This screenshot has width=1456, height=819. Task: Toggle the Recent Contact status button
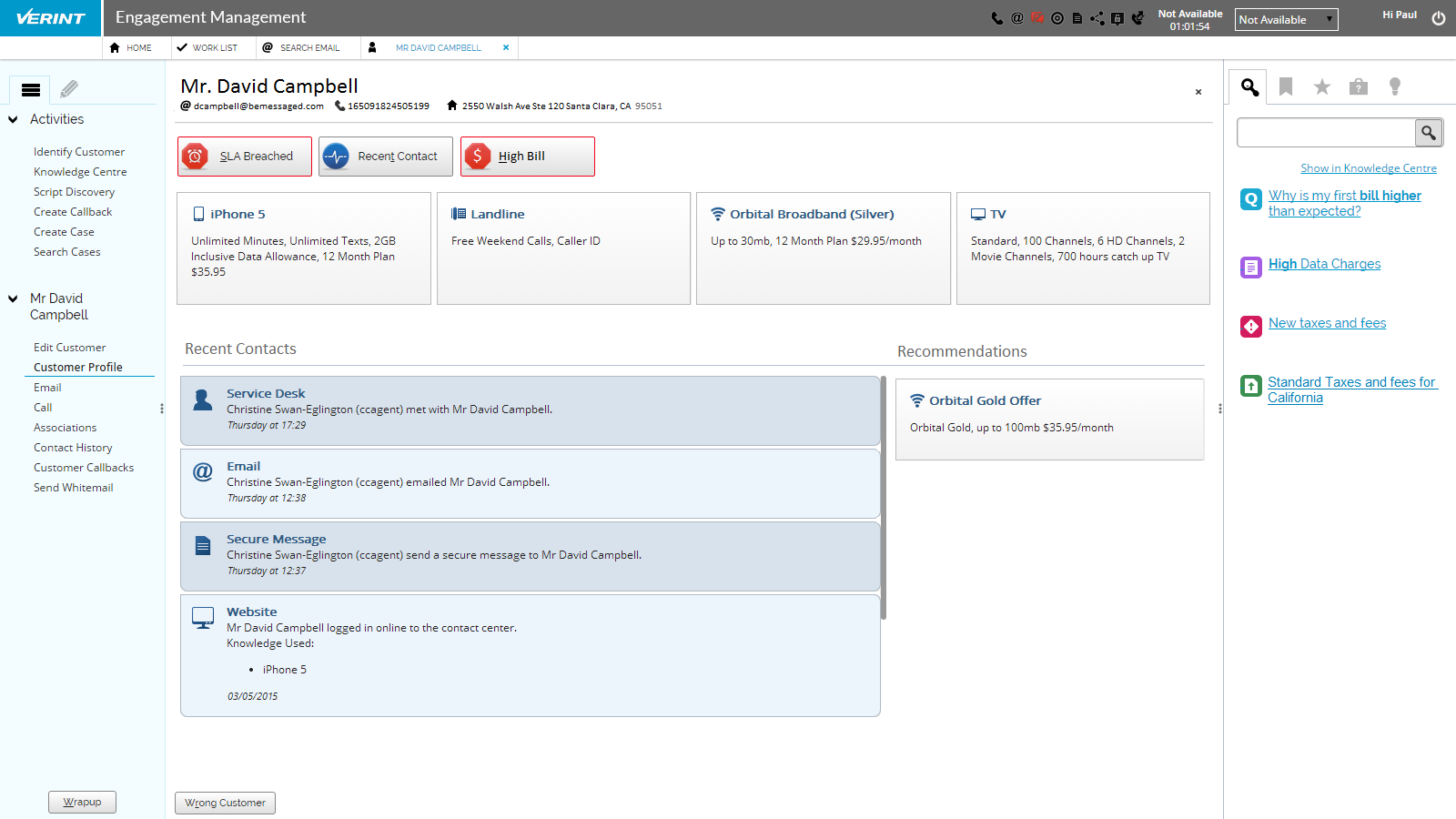(x=385, y=156)
